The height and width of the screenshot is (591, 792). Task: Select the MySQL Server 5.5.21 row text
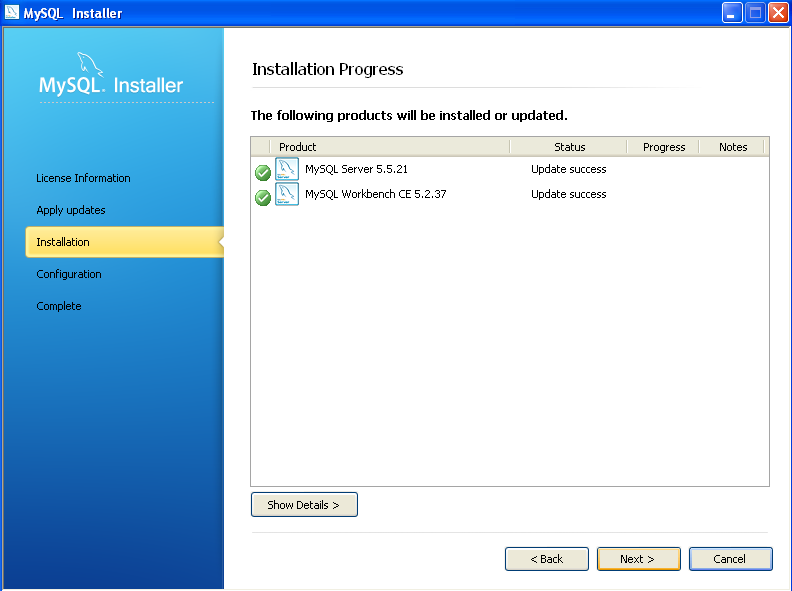(356, 169)
